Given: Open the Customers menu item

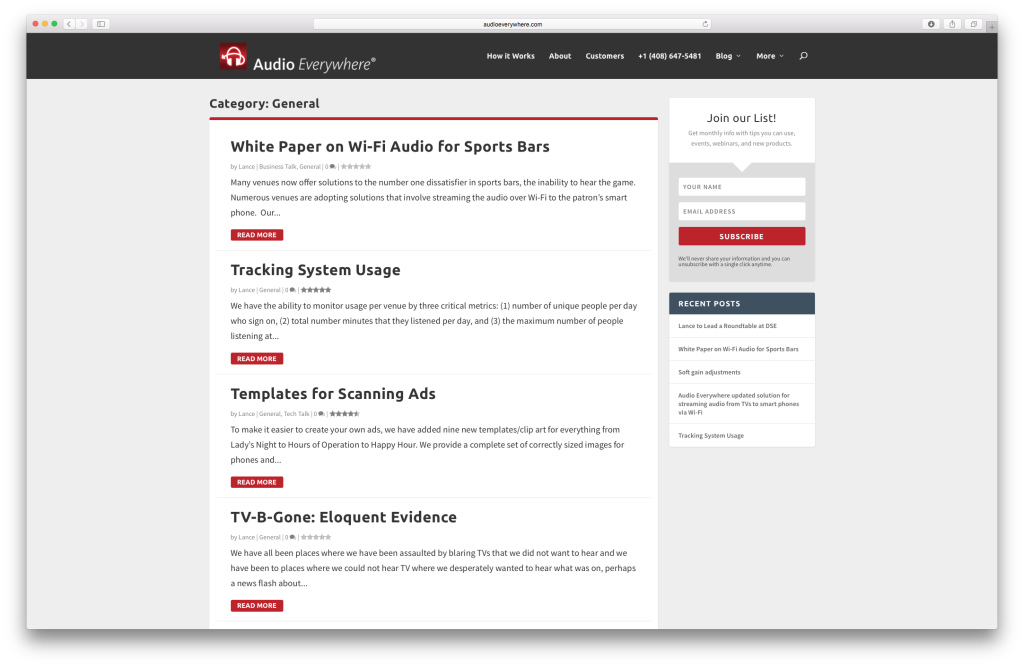Looking at the screenshot, I should coord(605,56).
